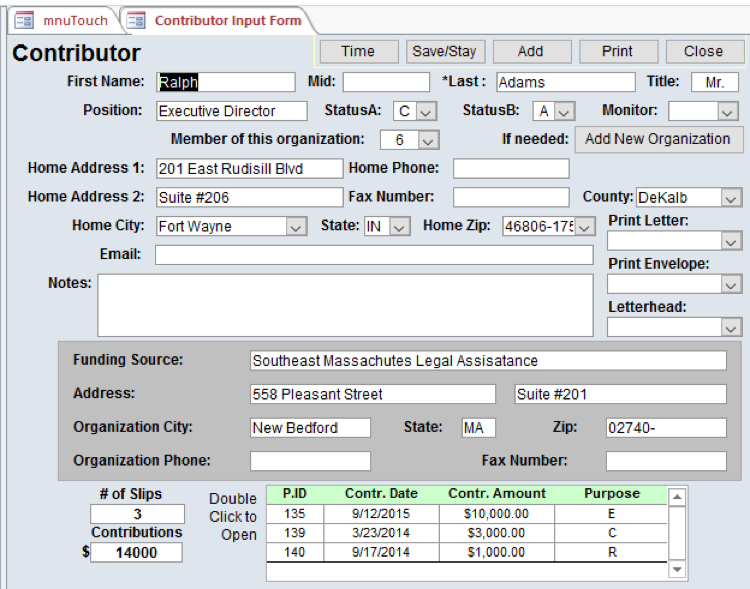Open the Home City dropdown
This screenshot has width=750, height=589.
point(296,227)
